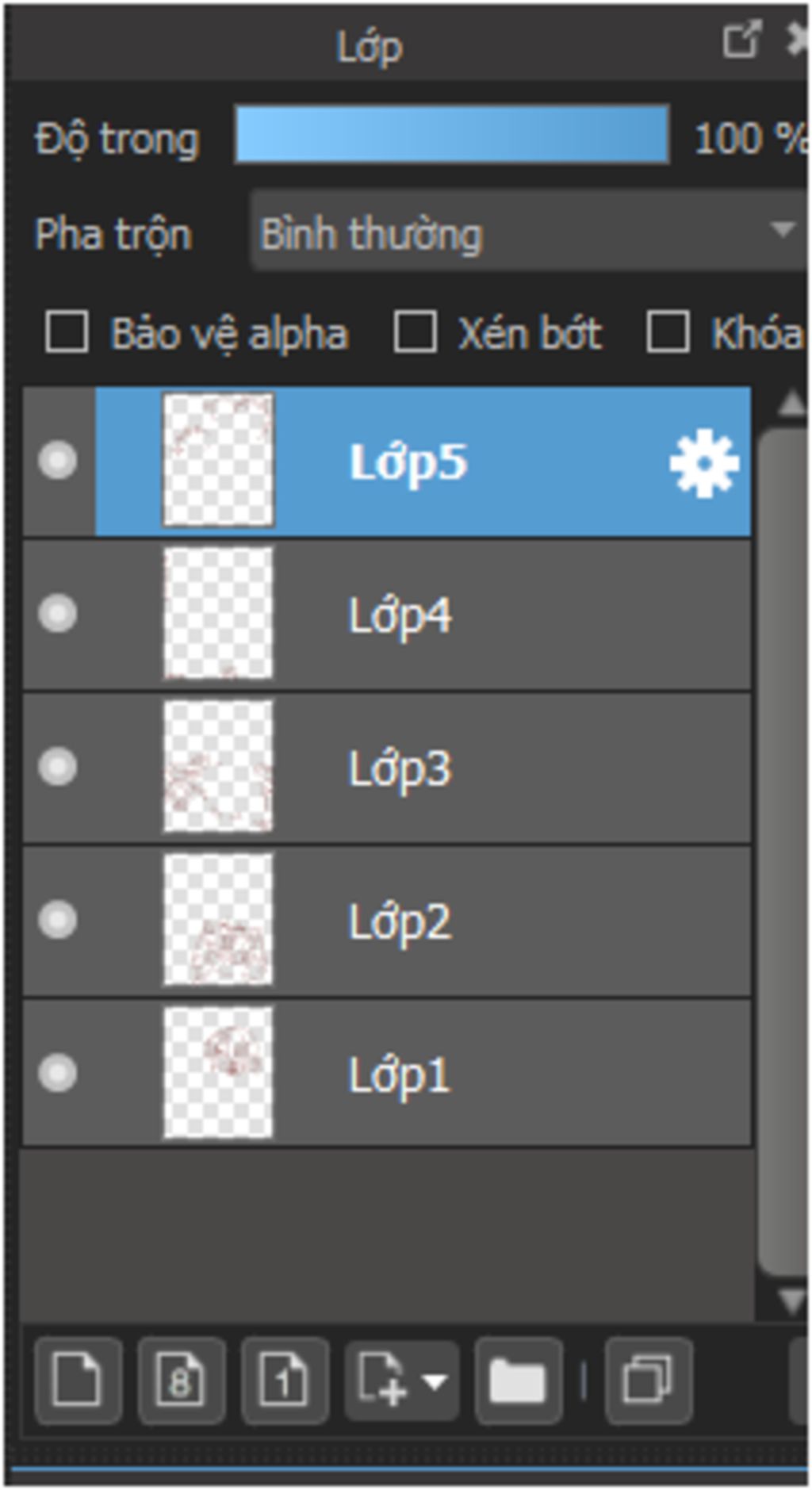Screen dimensions: 812x1490
Task: Adjust the Độ trong opacity slider
Action: click(452, 136)
